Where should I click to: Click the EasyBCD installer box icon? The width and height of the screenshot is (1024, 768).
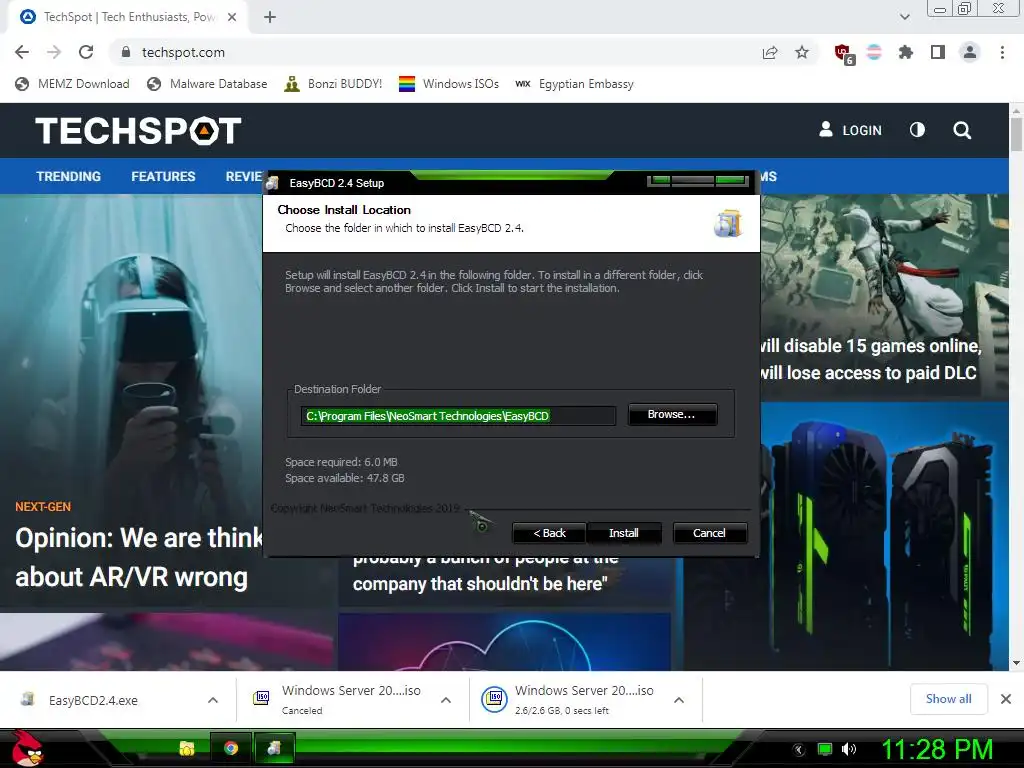[x=728, y=223]
